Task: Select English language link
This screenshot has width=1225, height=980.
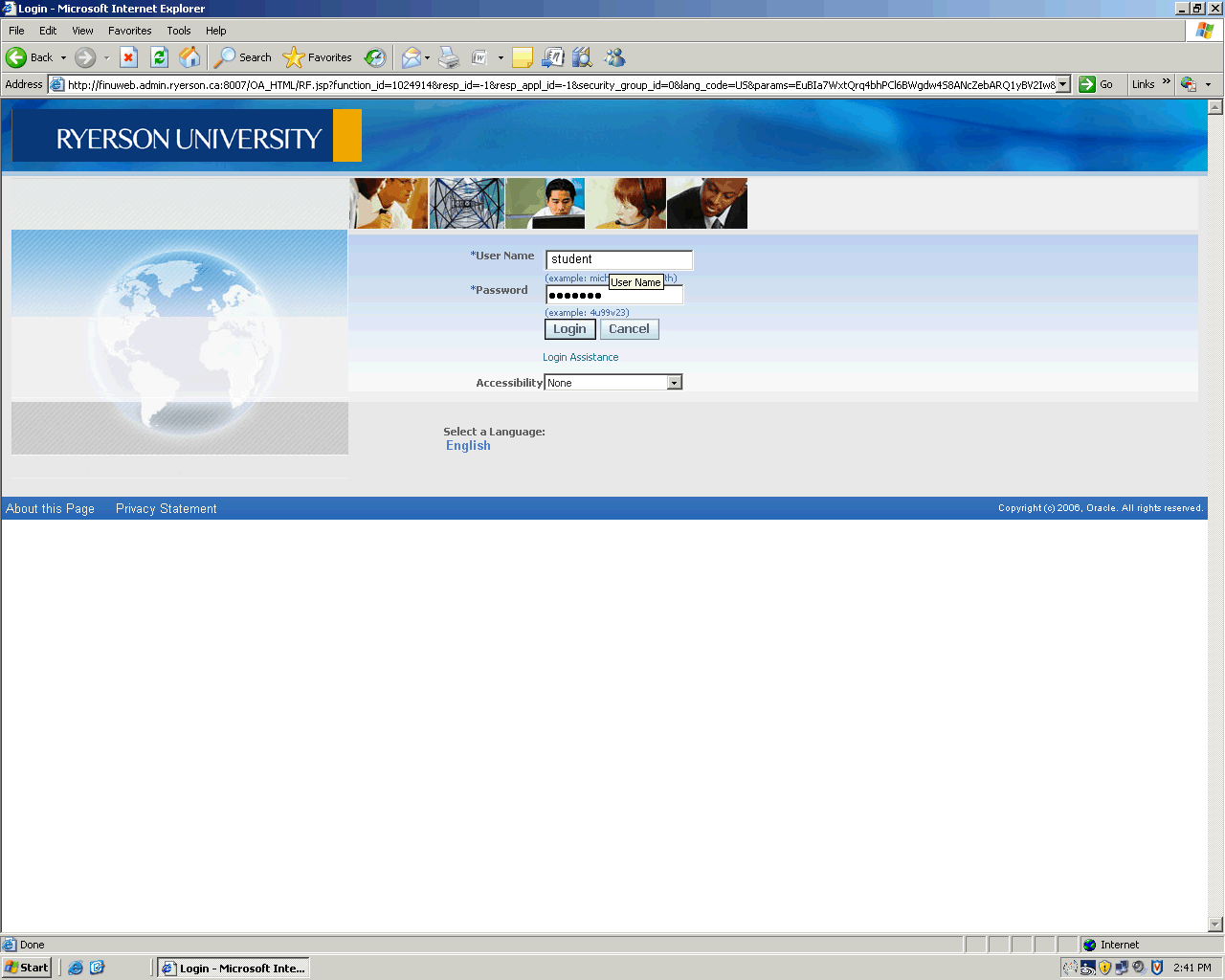Action: [468, 446]
